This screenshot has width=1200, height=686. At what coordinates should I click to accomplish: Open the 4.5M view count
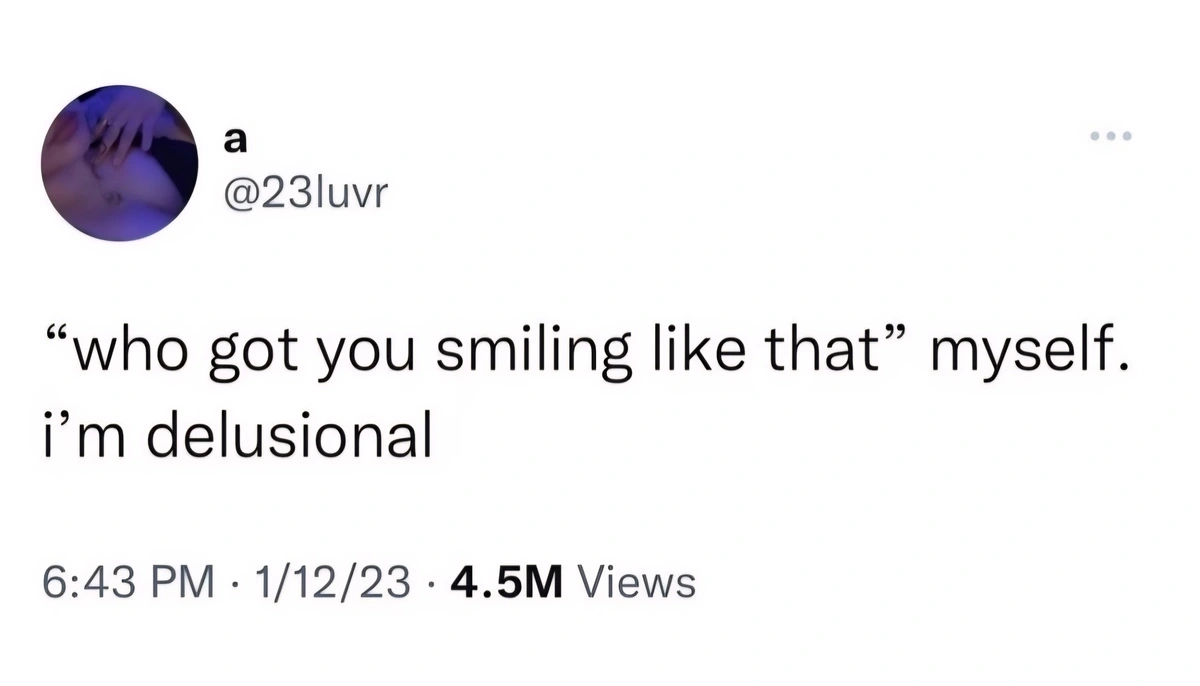[508, 581]
